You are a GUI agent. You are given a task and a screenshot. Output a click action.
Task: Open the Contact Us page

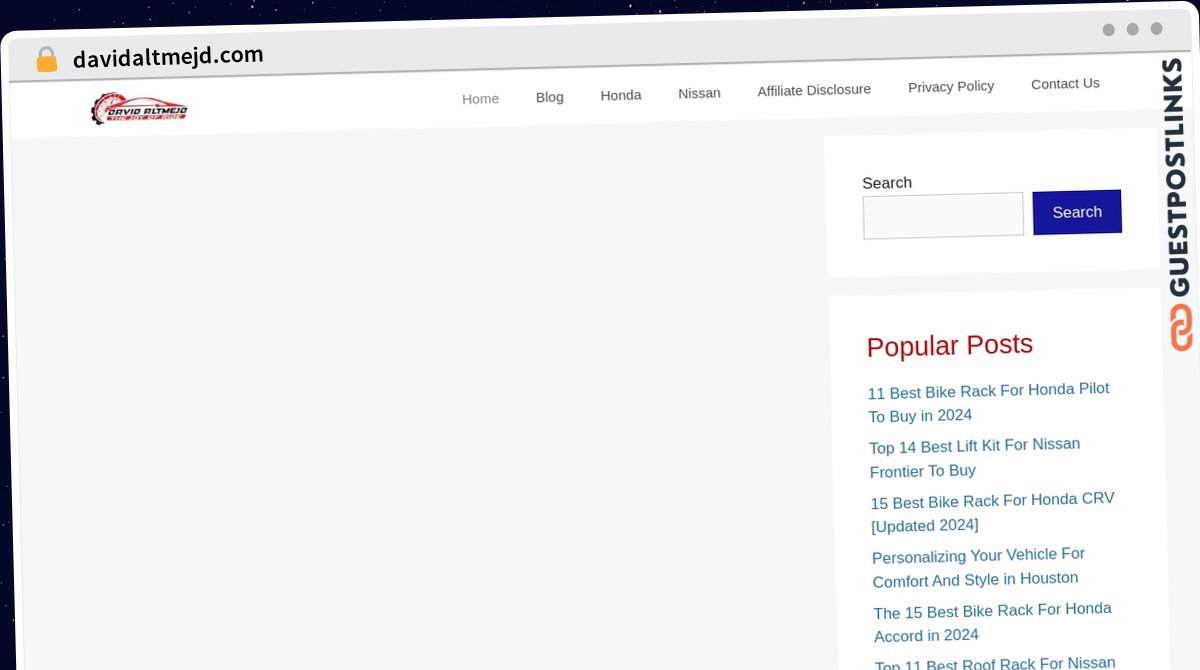point(1065,84)
